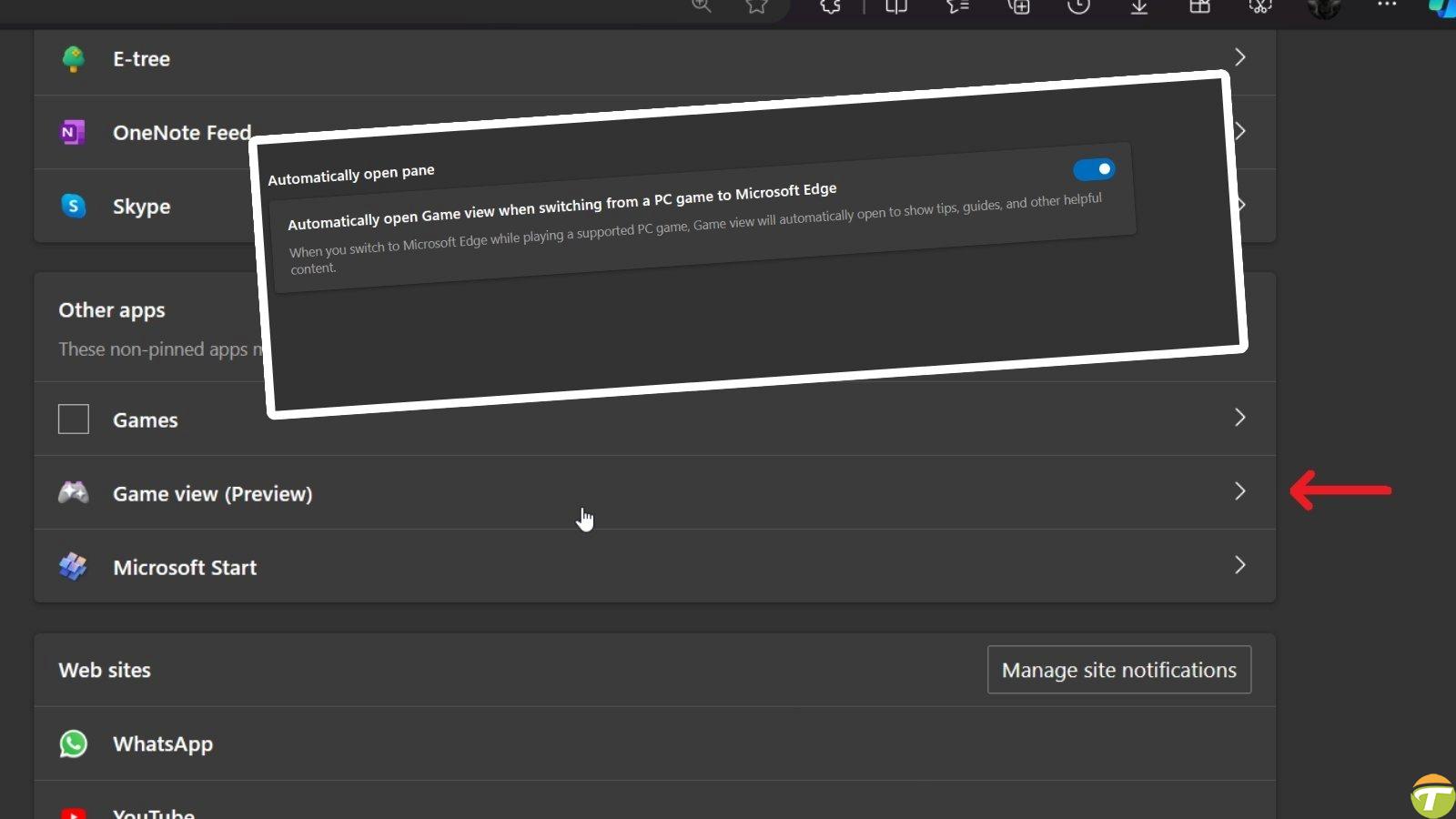This screenshot has width=1456, height=819.
Task: Click the 'Automatically open Game view when switching' title
Action: click(x=561, y=206)
